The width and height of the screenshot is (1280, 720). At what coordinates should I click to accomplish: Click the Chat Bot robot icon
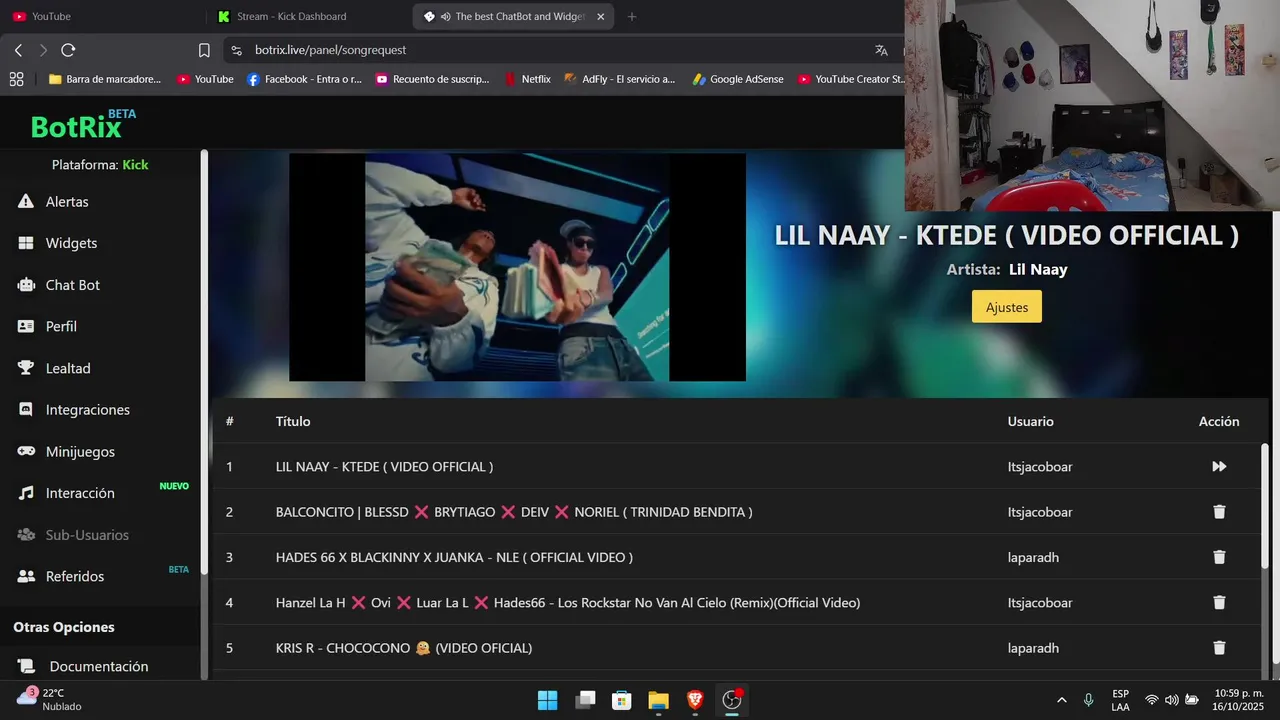pos(26,285)
